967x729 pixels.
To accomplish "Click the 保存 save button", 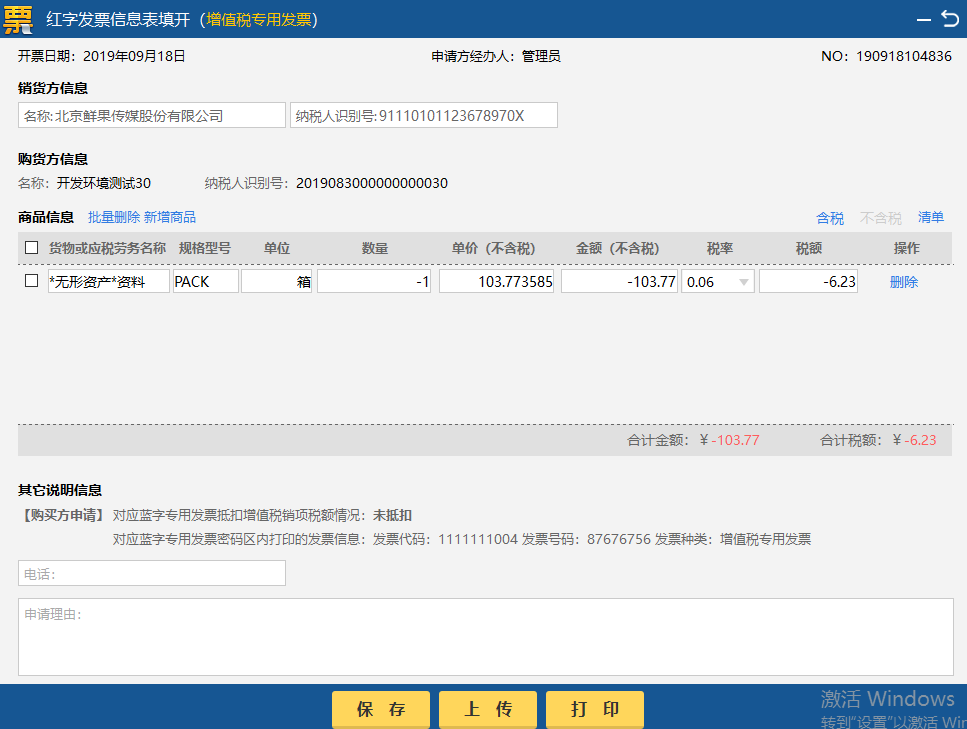I will (x=380, y=709).
